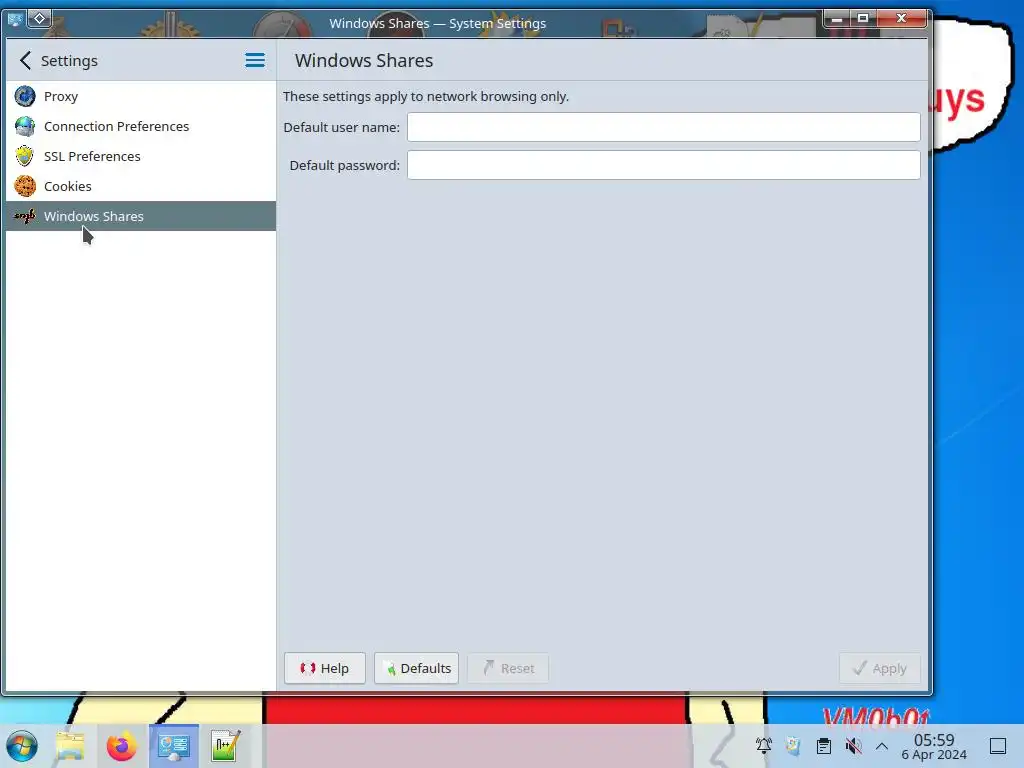Viewport: 1024px width, 768px height.
Task: Click the Reset button
Action: [508, 668]
